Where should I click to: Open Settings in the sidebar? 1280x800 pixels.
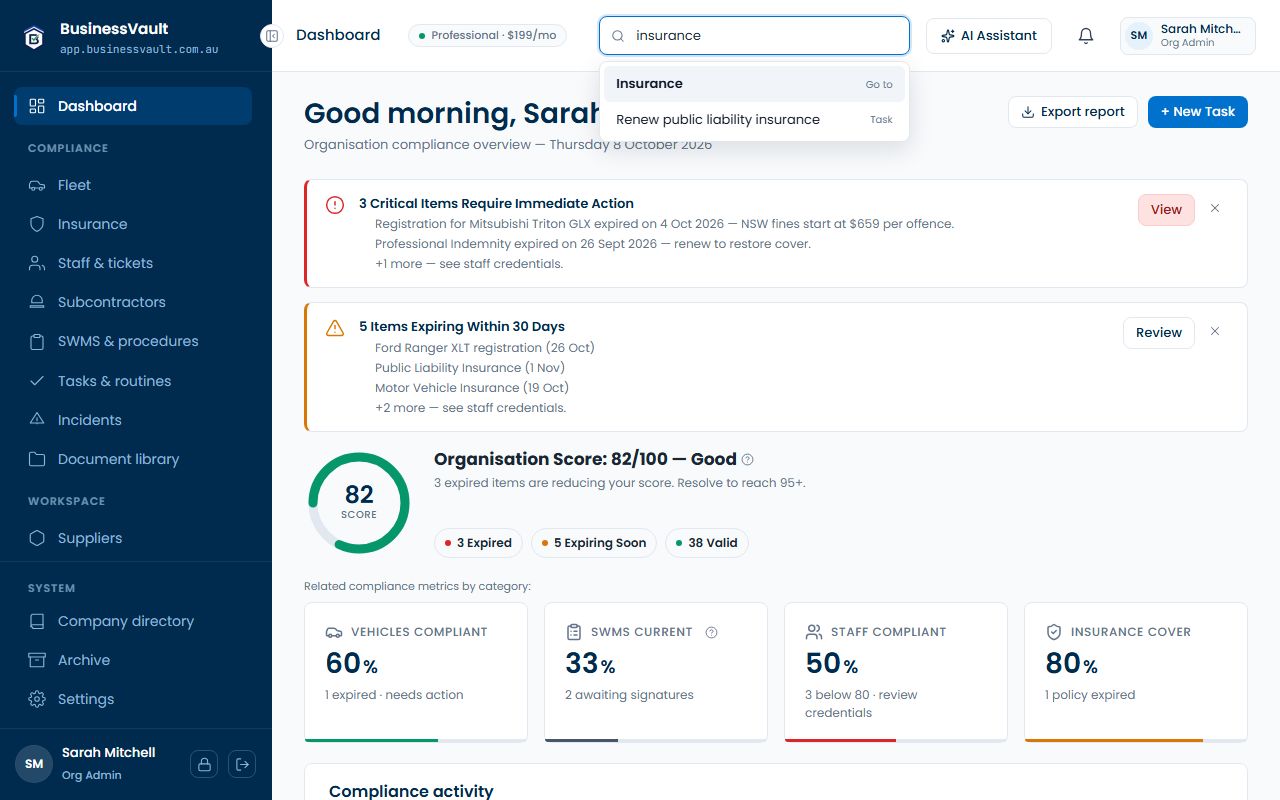coord(133,699)
